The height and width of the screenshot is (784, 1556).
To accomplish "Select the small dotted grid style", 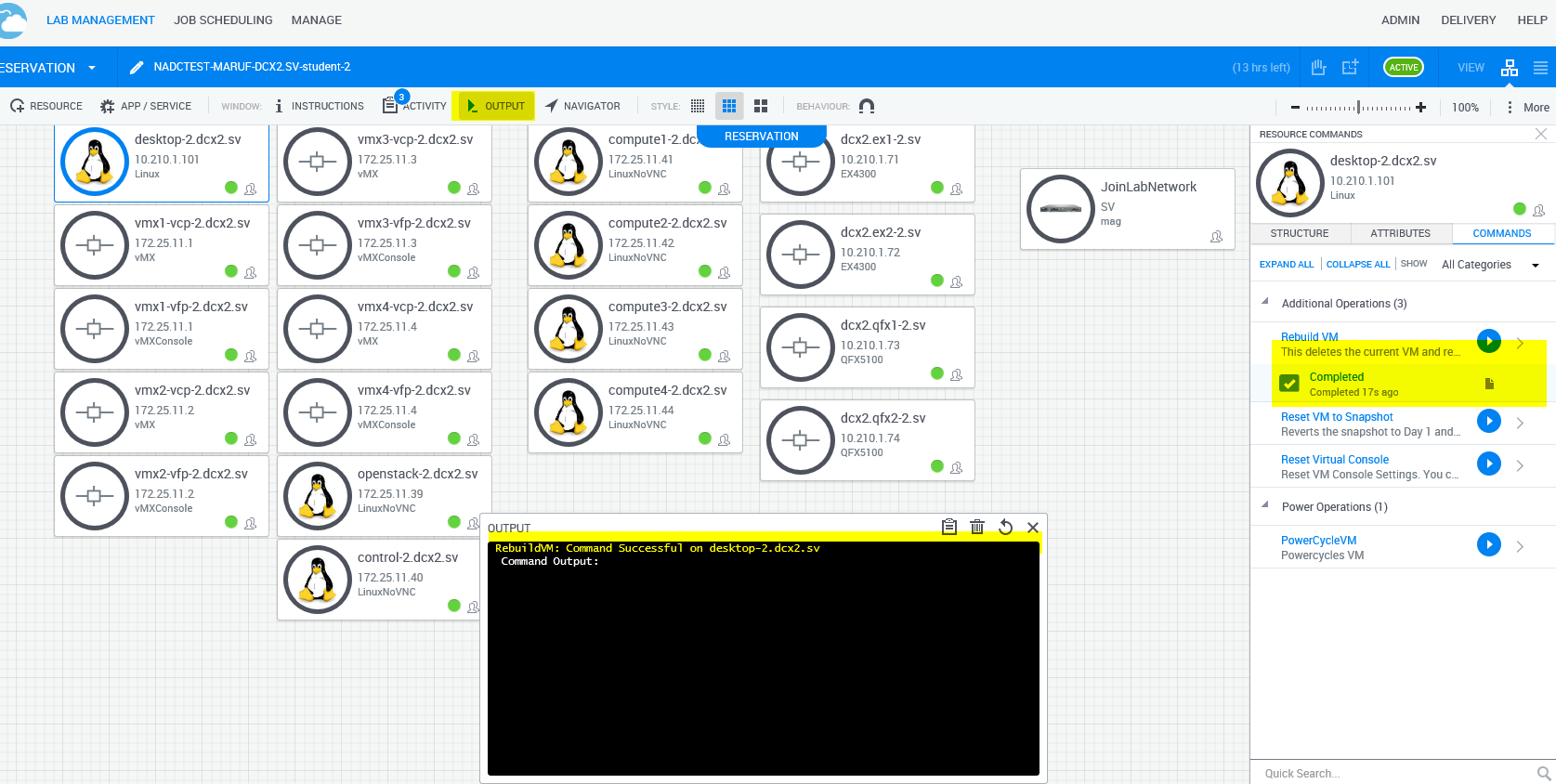I will click(x=698, y=106).
